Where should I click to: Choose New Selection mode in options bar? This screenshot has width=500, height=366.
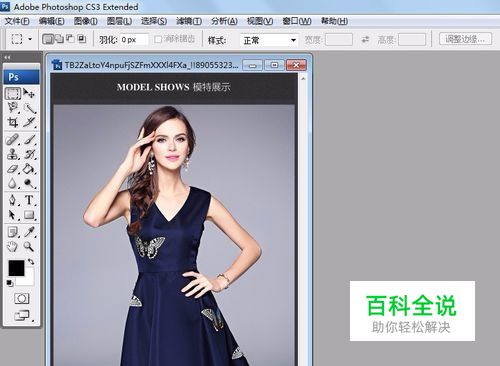[x=48, y=39]
